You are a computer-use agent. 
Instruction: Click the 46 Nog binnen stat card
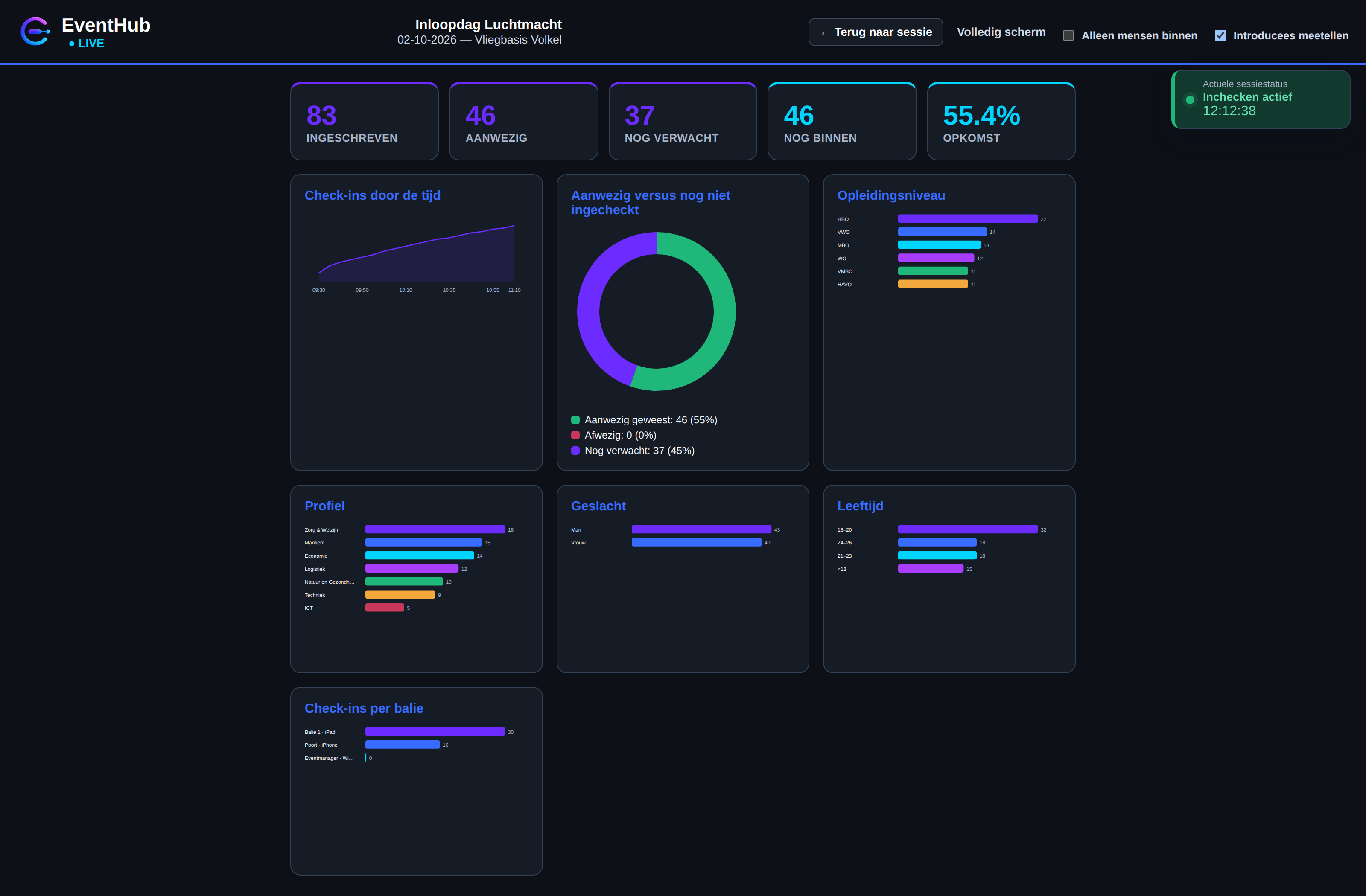point(842,122)
